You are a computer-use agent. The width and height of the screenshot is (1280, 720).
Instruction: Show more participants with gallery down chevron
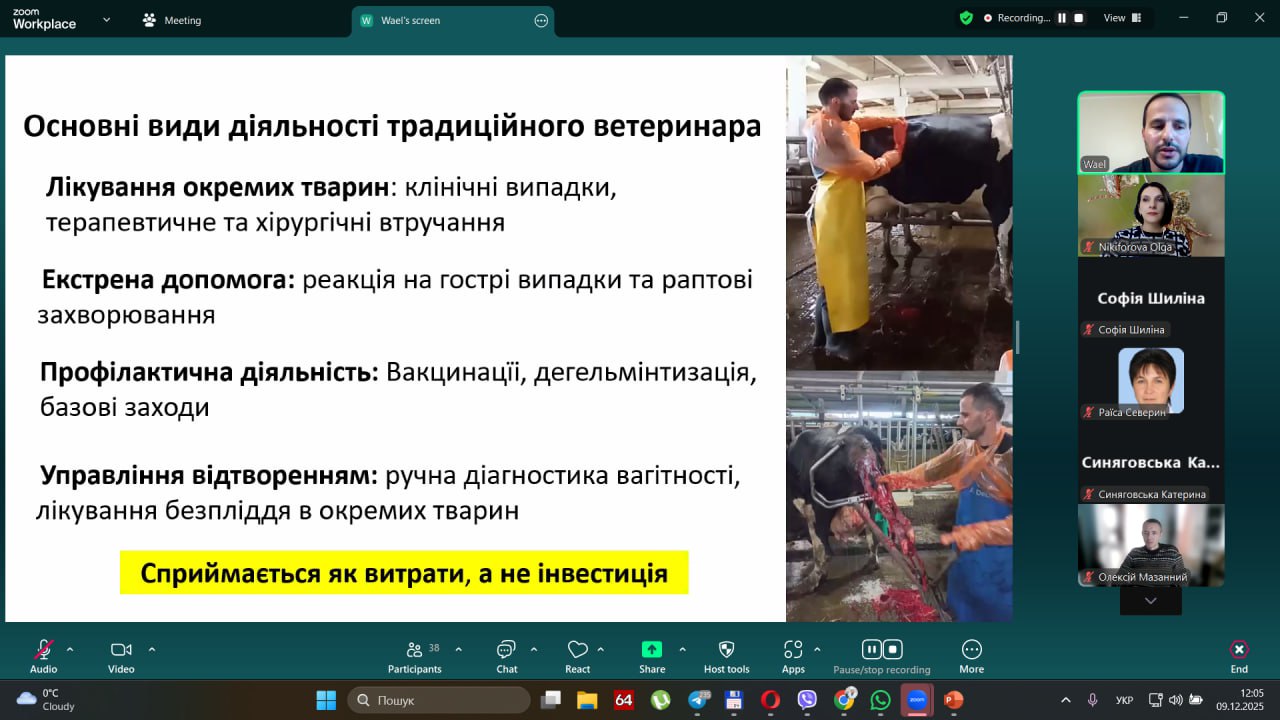click(1150, 601)
